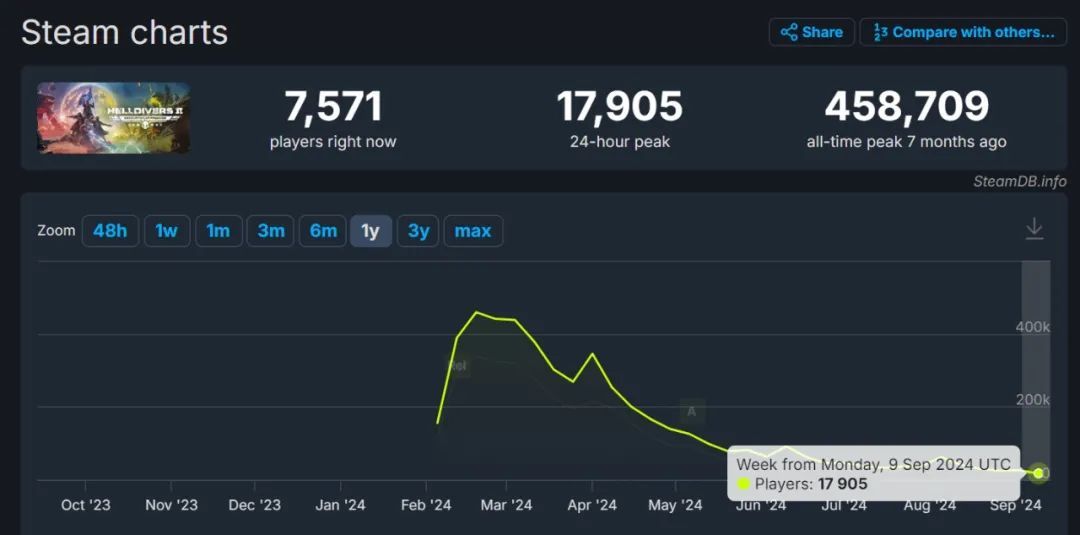1080x535 pixels.
Task: Select the 1w zoom range
Action: click(x=167, y=231)
